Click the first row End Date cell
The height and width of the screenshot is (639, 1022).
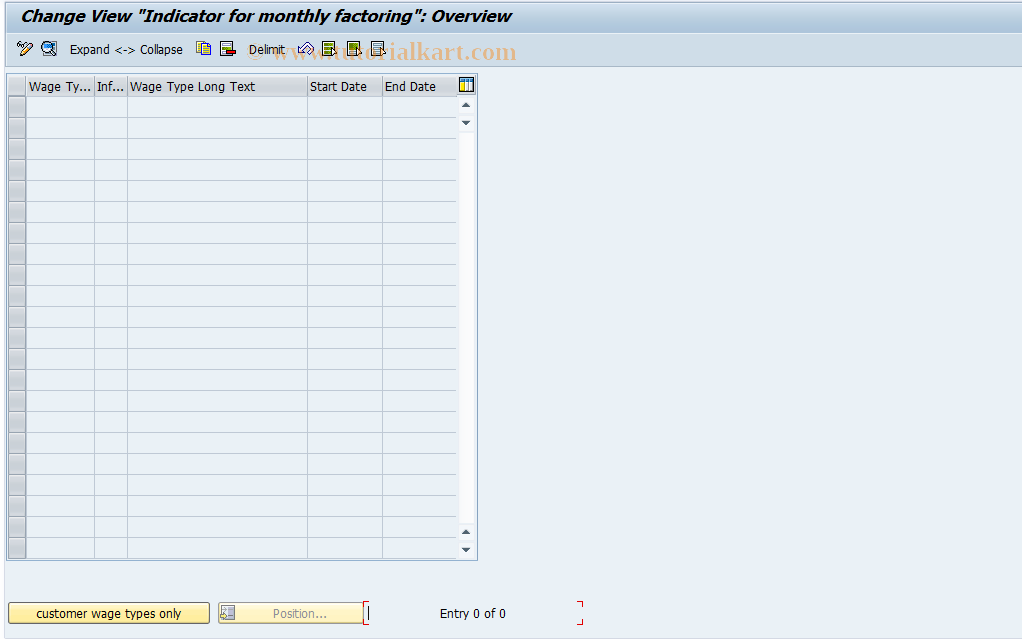coord(419,108)
